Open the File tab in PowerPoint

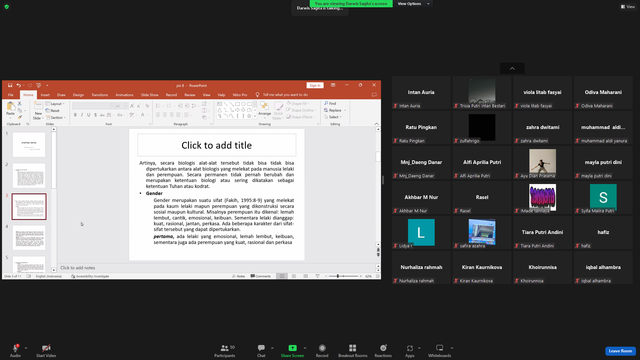click(x=11, y=95)
